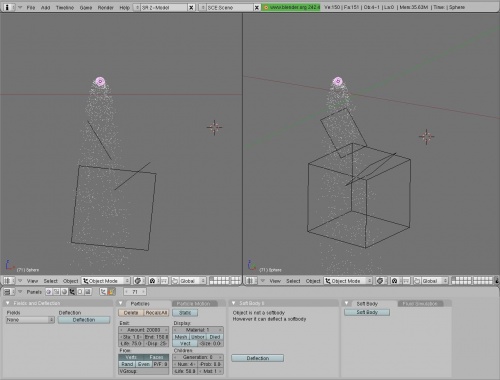Open right viewport Global orientation dropdown
This screenshot has height=380, width=500.
[x=435, y=281]
